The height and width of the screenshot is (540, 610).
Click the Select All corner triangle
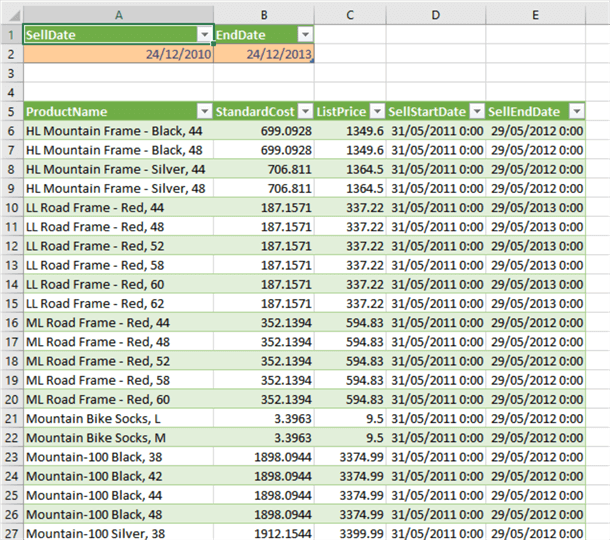[13, 15]
